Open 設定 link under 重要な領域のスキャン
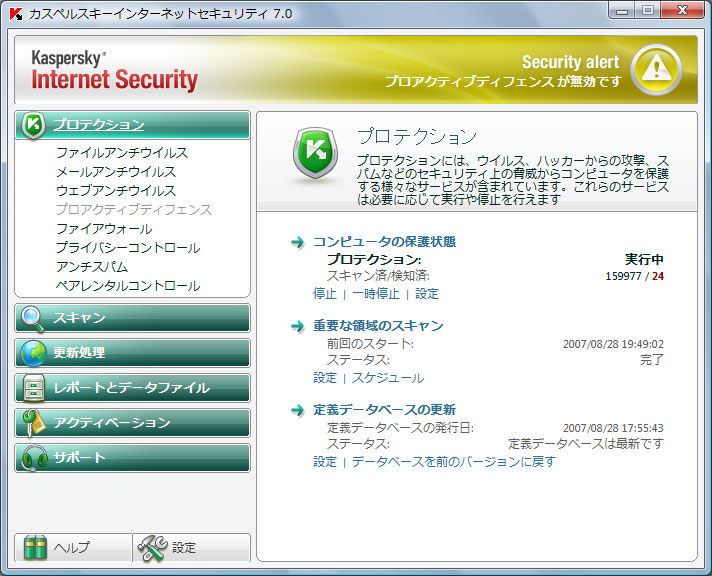Image resolution: width=712 pixels, height=576 pixels. (x=325, y=378)
